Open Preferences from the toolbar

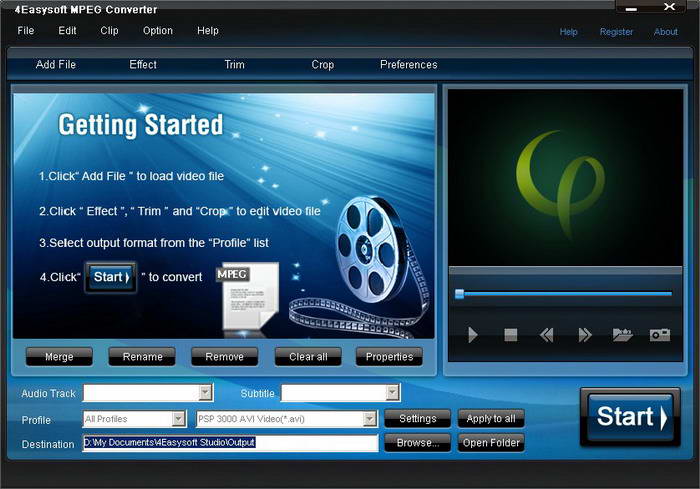408,64
